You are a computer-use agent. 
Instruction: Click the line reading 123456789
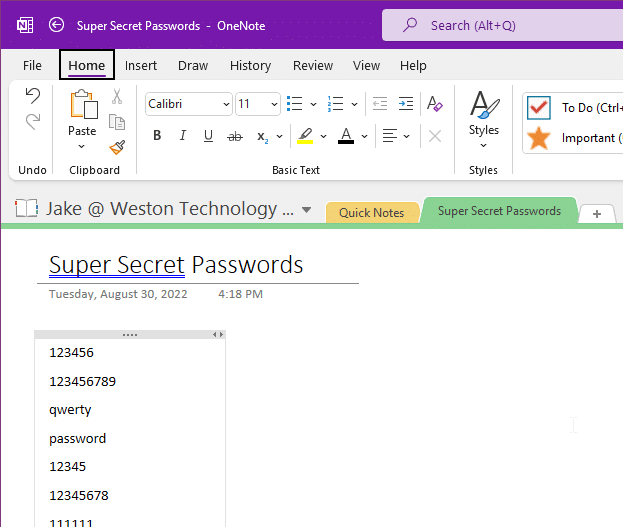point(82,382)
